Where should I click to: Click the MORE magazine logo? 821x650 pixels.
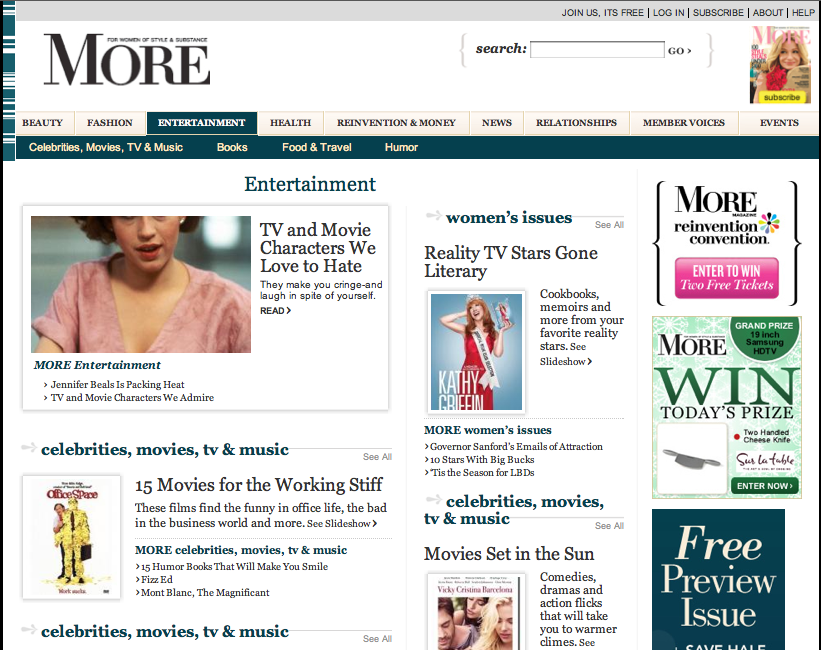125,60
